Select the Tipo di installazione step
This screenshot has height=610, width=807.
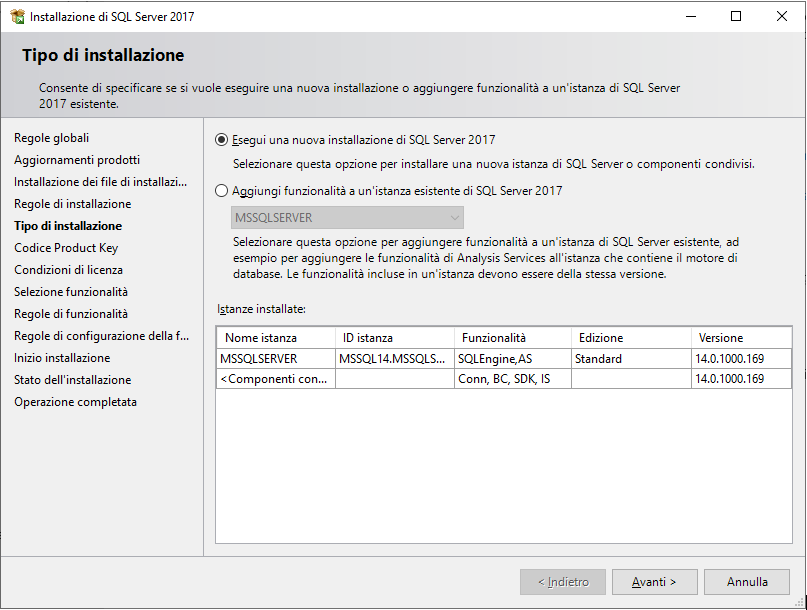pyautogui.click(x=68, y=226)
